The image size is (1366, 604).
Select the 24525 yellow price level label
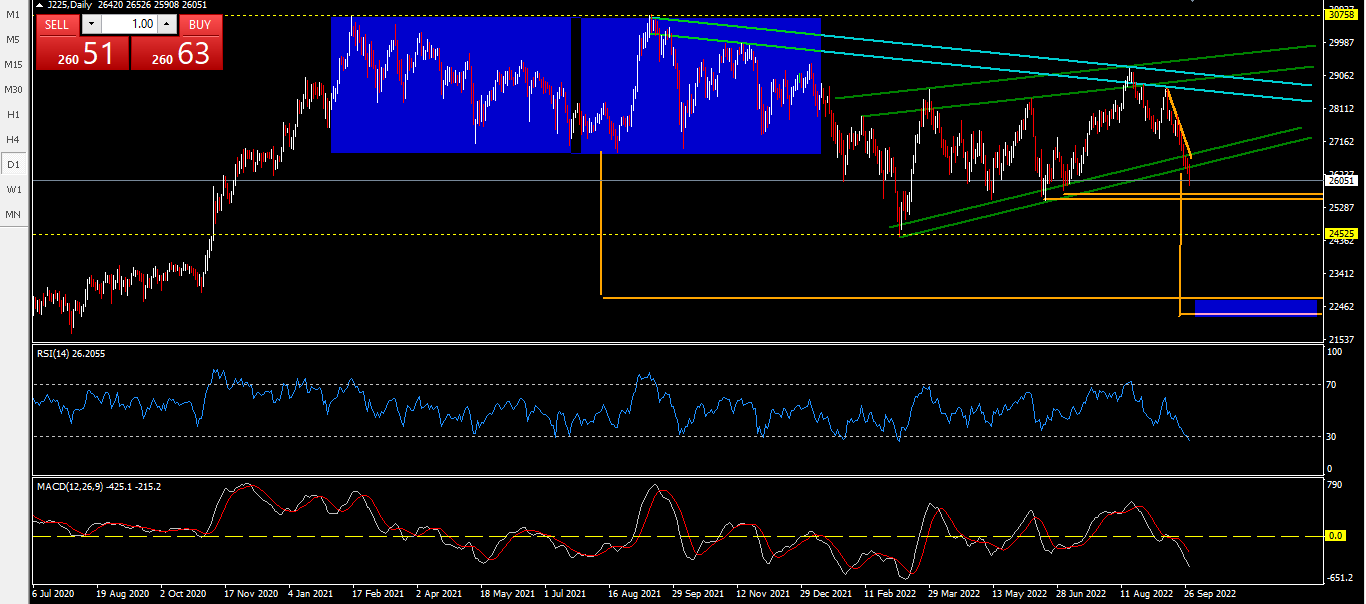1339,234
